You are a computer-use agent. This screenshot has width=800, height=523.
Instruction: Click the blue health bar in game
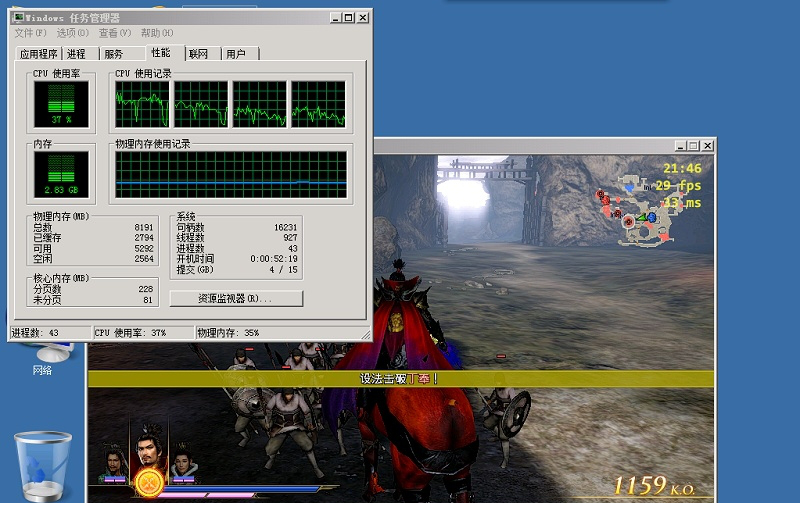244,489
